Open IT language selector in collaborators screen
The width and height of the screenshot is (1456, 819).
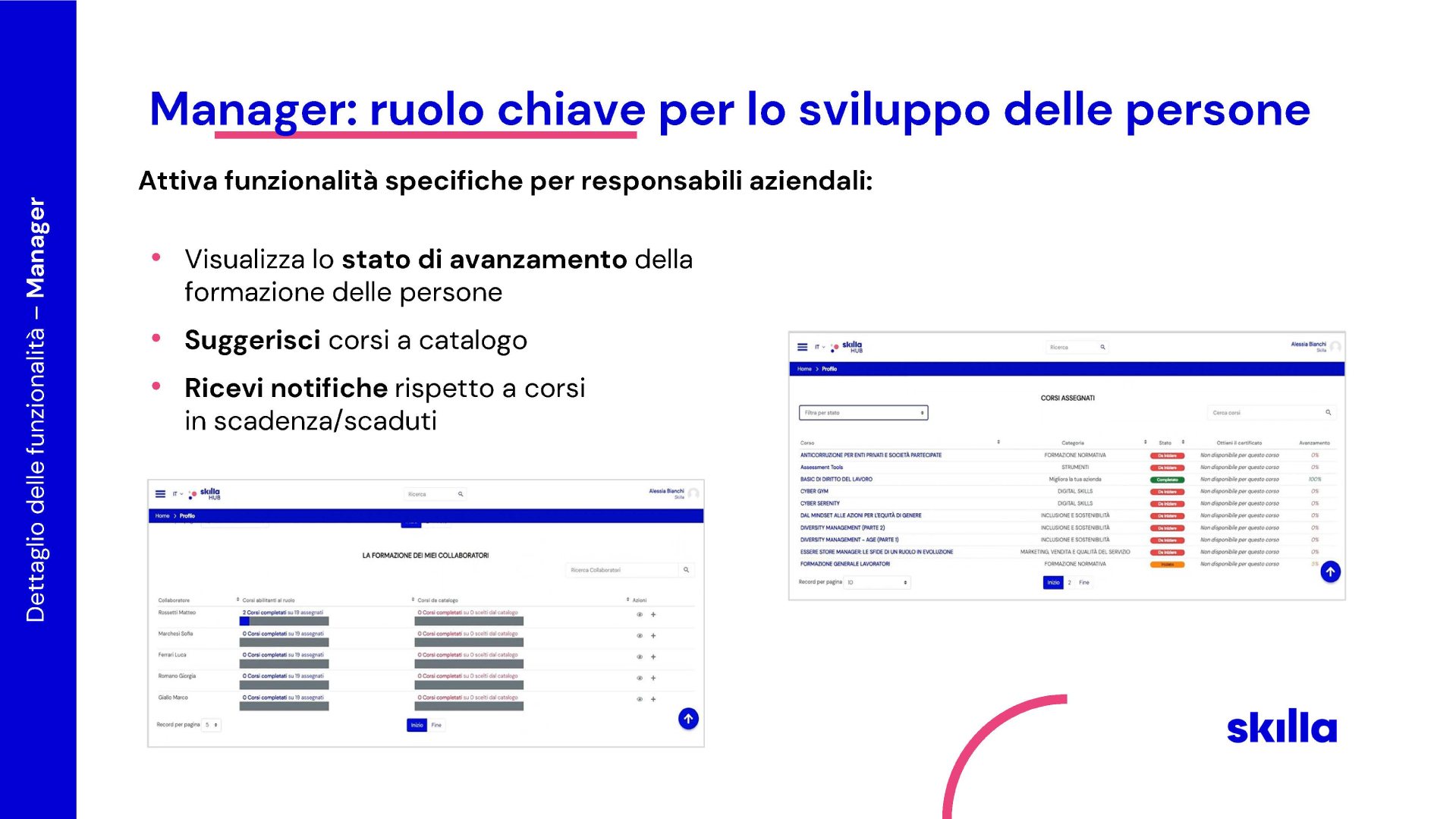coord(177,494)
